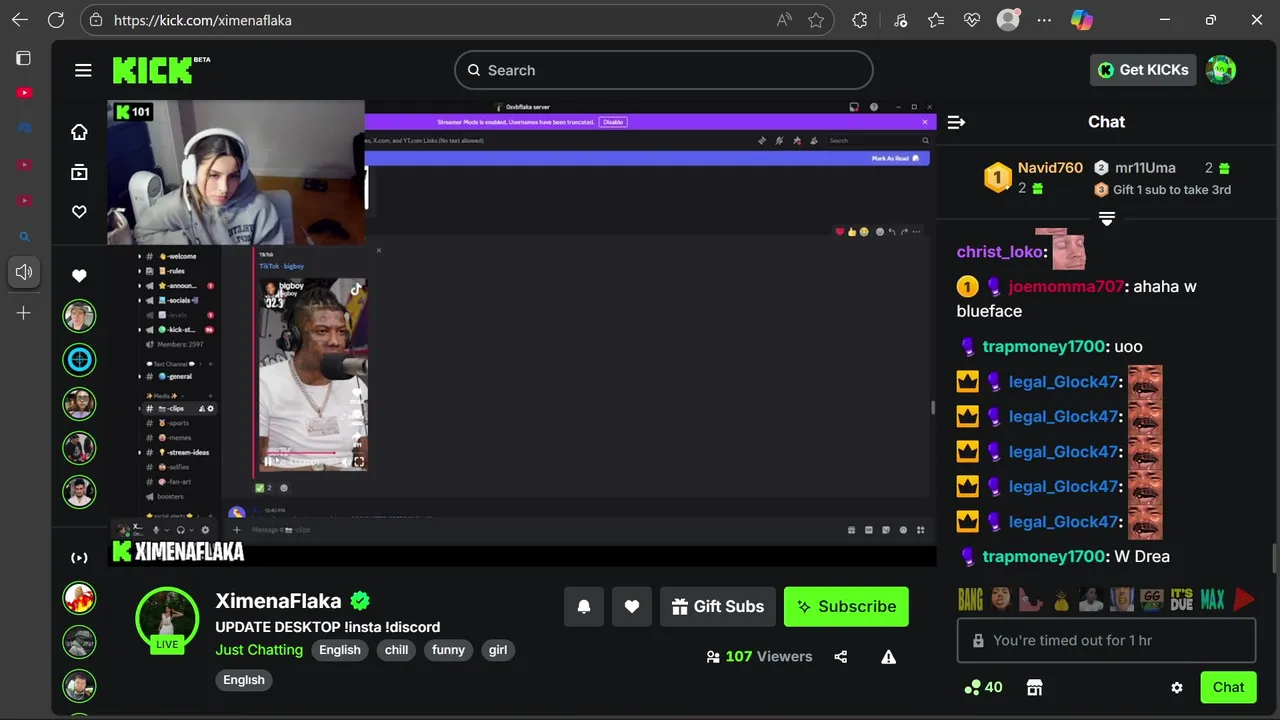Focus the Kick search field
This screenshot has width=1280, height=720.
tap(664, 70)
